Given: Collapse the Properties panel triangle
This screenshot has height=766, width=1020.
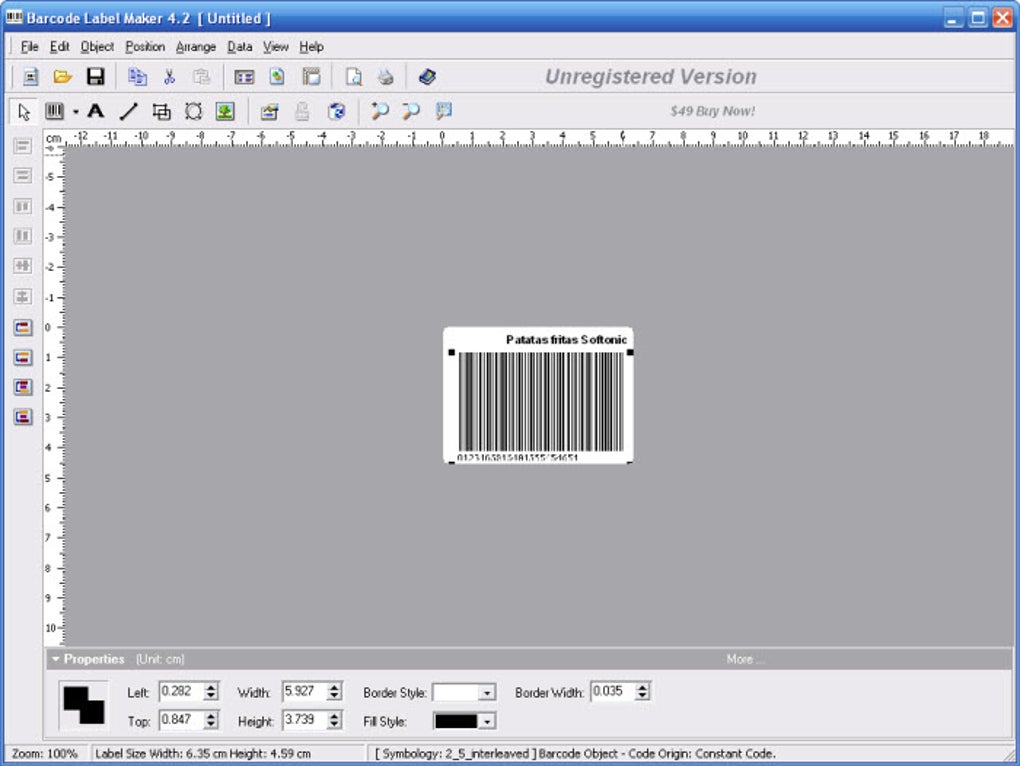Looking at the screenshot, I should pyautogui.click(x=55, y=659).
